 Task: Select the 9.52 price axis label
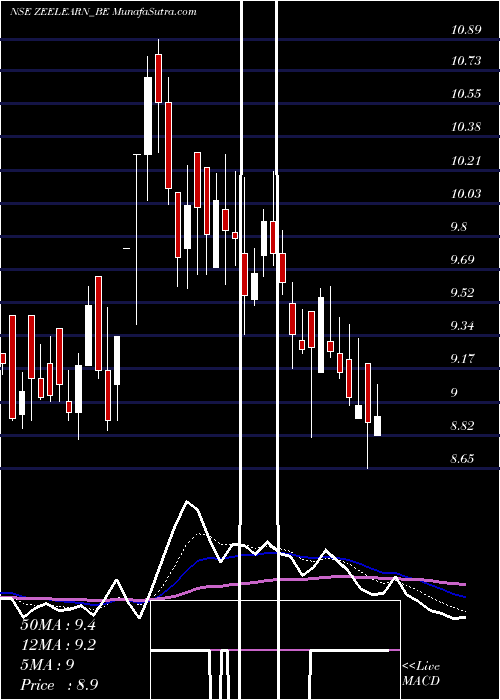point(462,292)
